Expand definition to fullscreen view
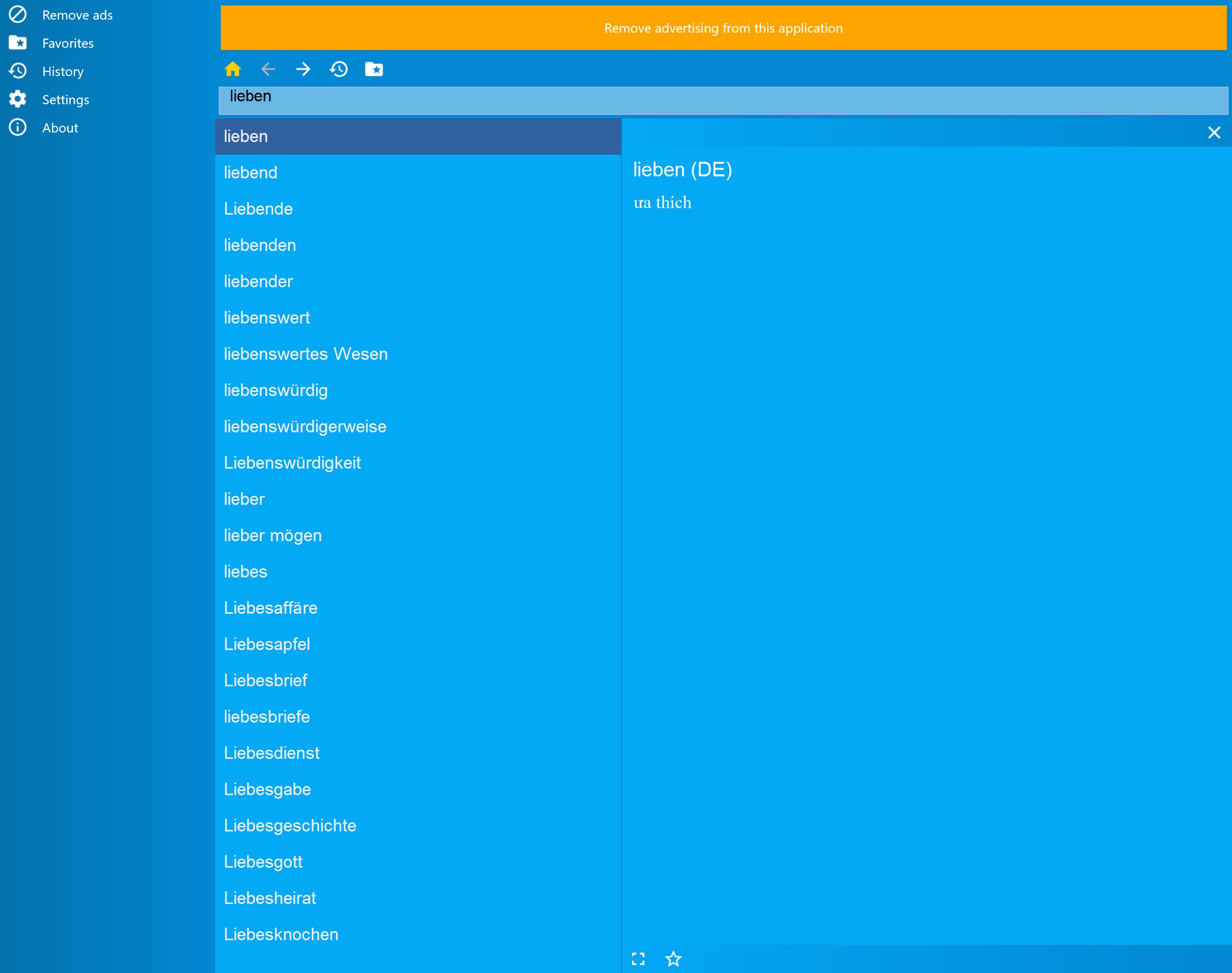This screenshot has height=973, width=1232. click(x=638, y=959)
